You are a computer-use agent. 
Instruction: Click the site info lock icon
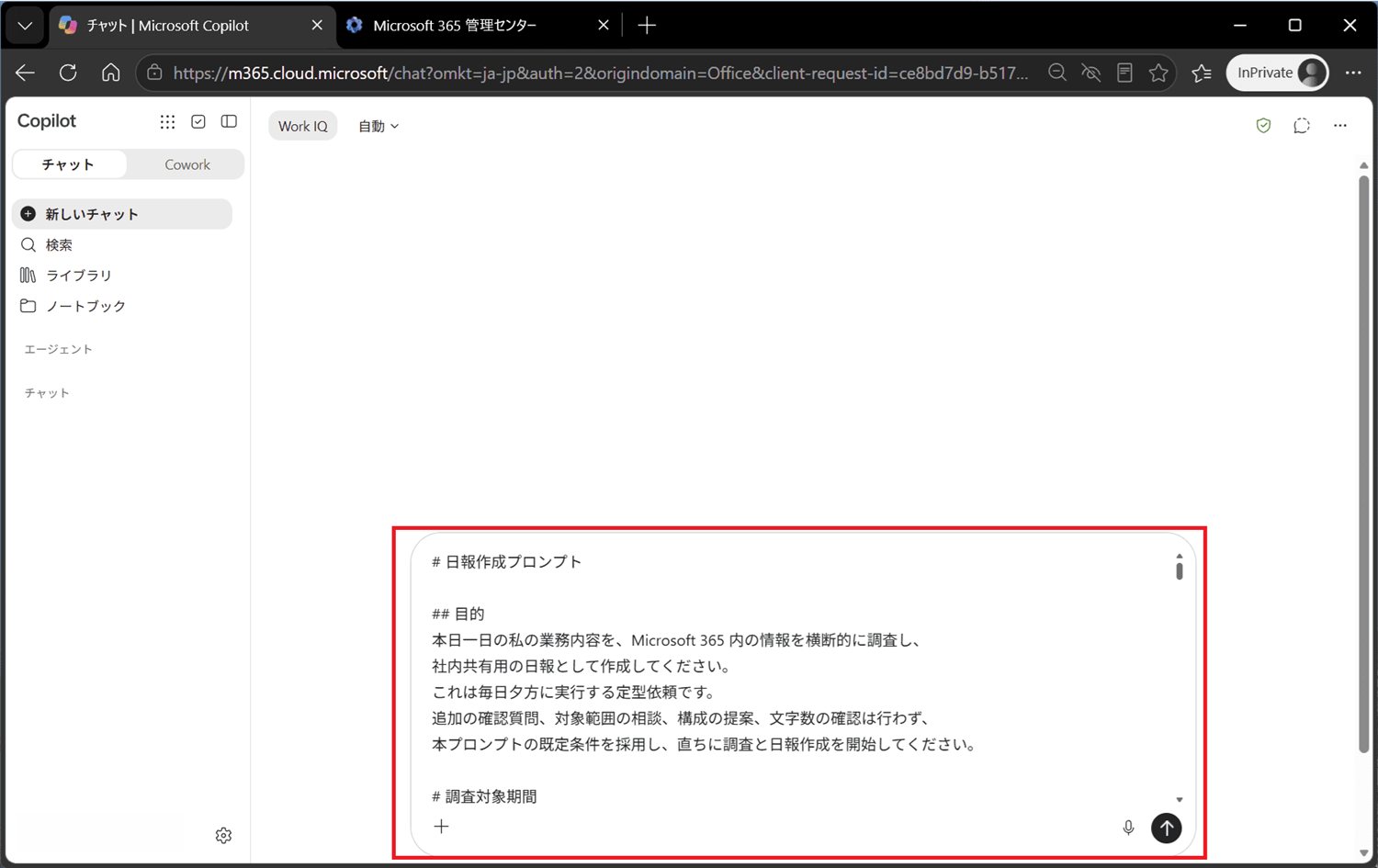click(x=154, y=73)
